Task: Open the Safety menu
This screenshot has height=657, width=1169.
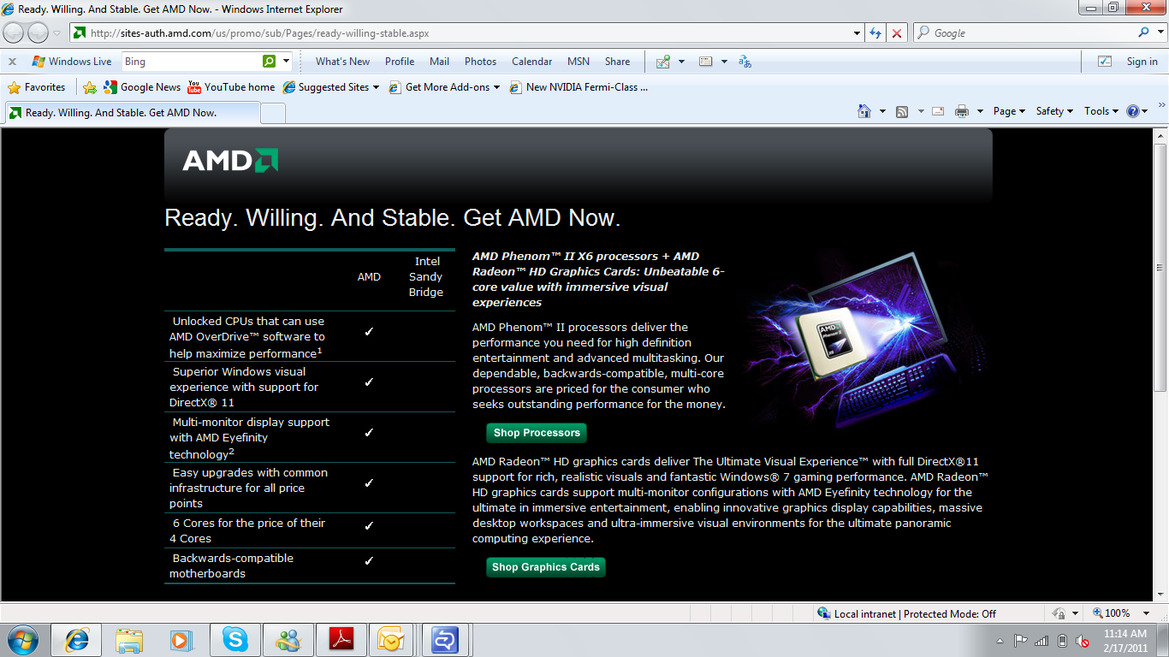Action: pos(1054,111)
